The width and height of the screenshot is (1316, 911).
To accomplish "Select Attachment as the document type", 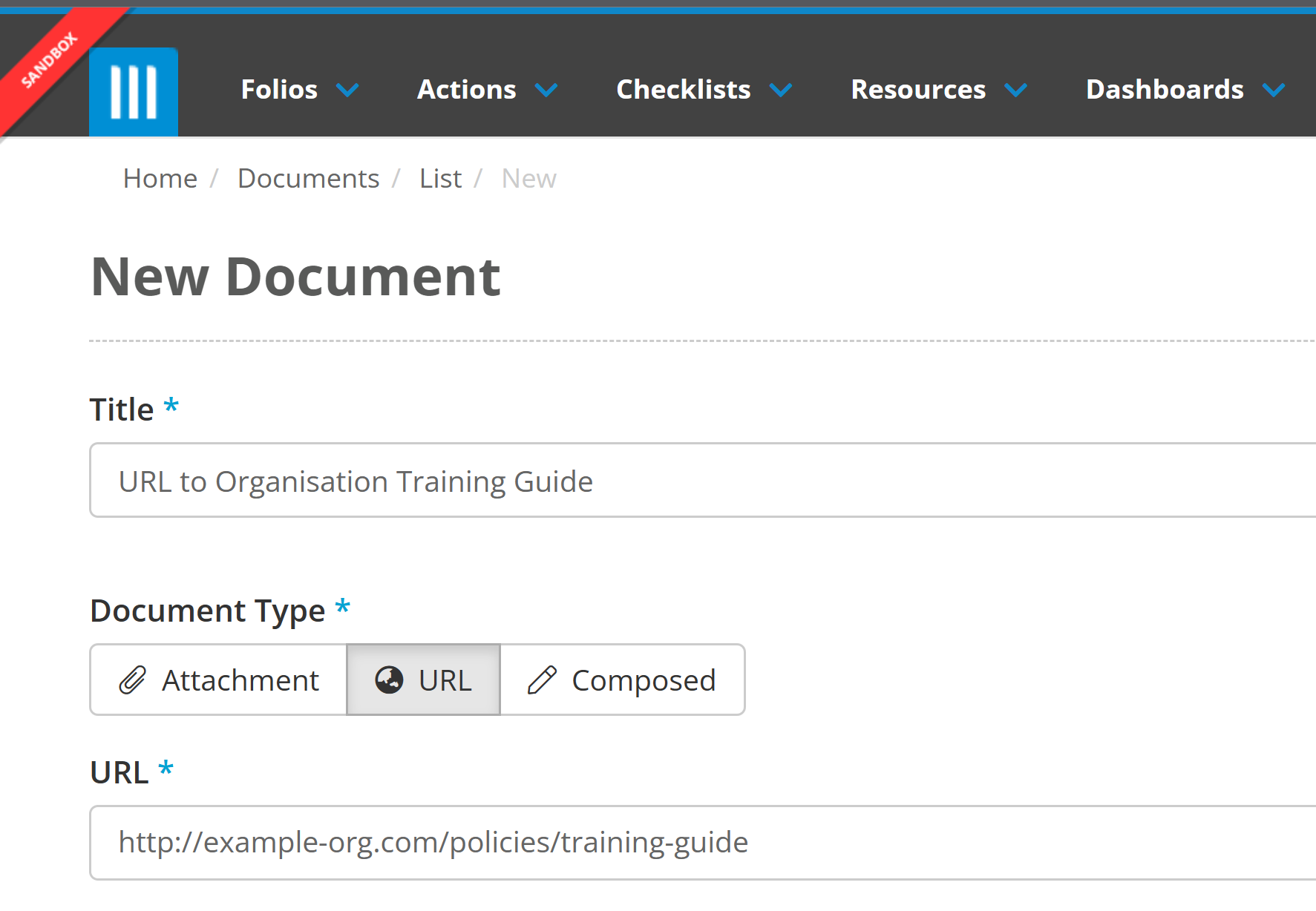I will 217,680.
